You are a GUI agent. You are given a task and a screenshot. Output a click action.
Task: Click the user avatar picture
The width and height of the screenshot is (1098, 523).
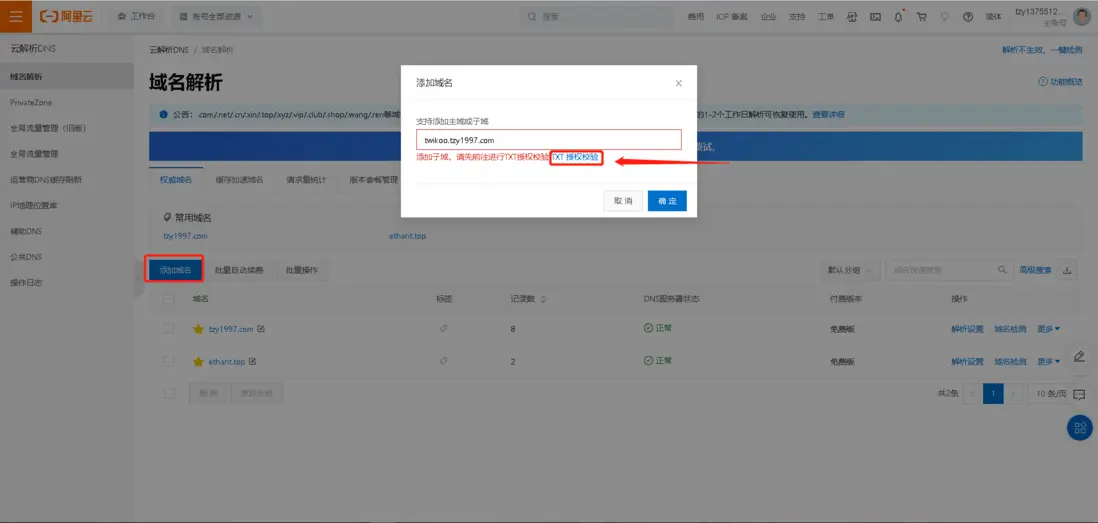pos(1082,16)
